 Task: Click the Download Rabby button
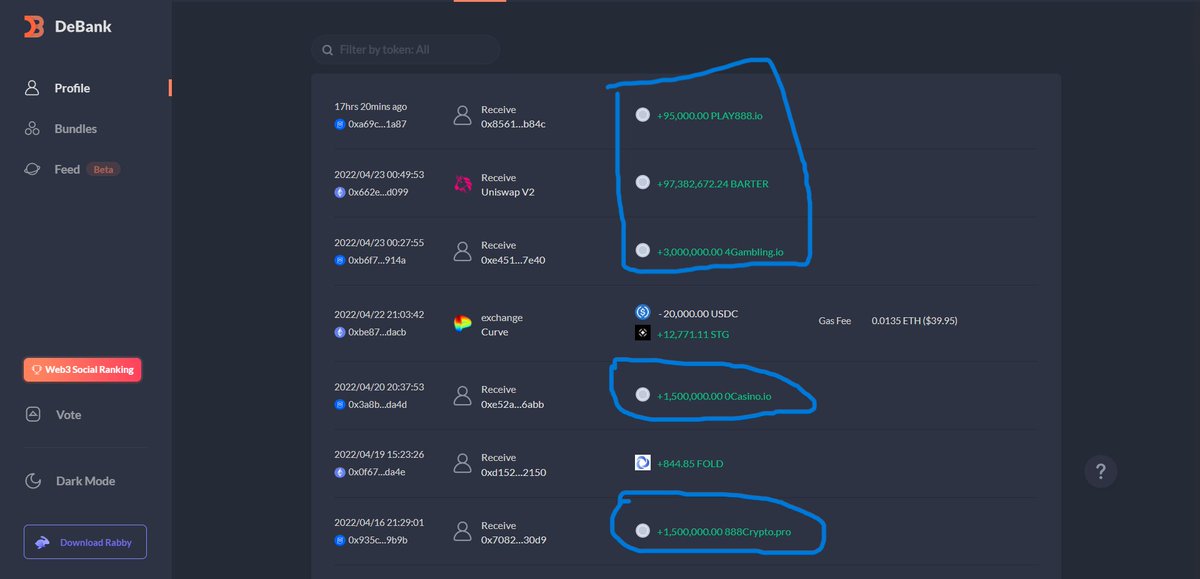[85, 542]
